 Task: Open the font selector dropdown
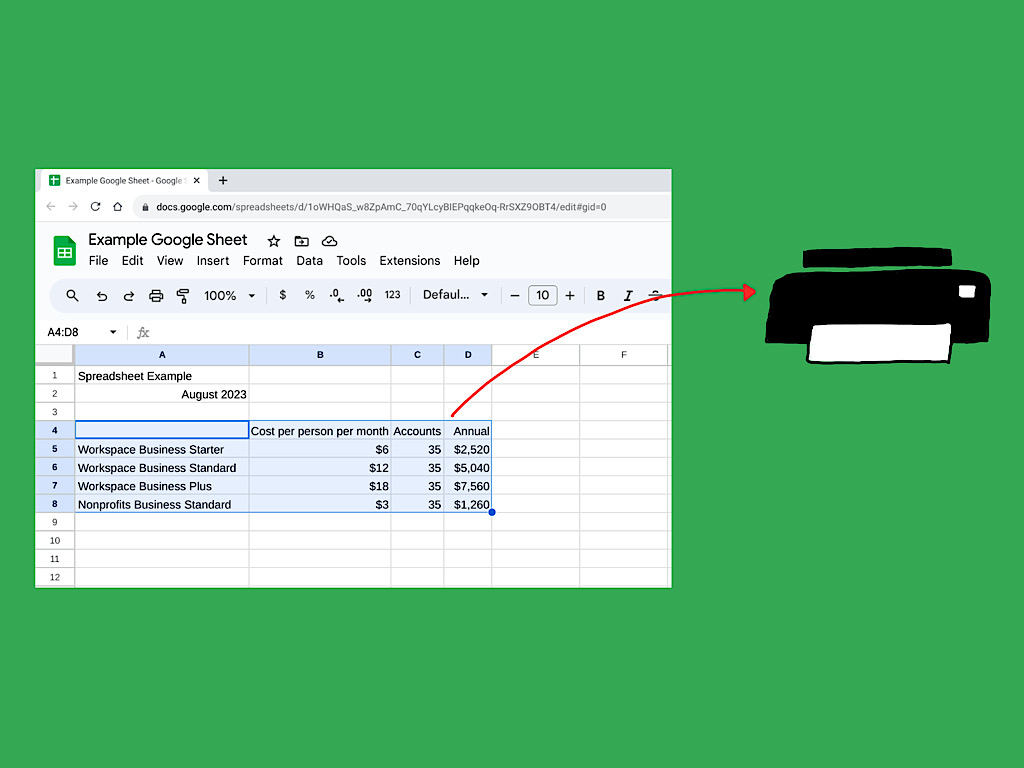455,295
